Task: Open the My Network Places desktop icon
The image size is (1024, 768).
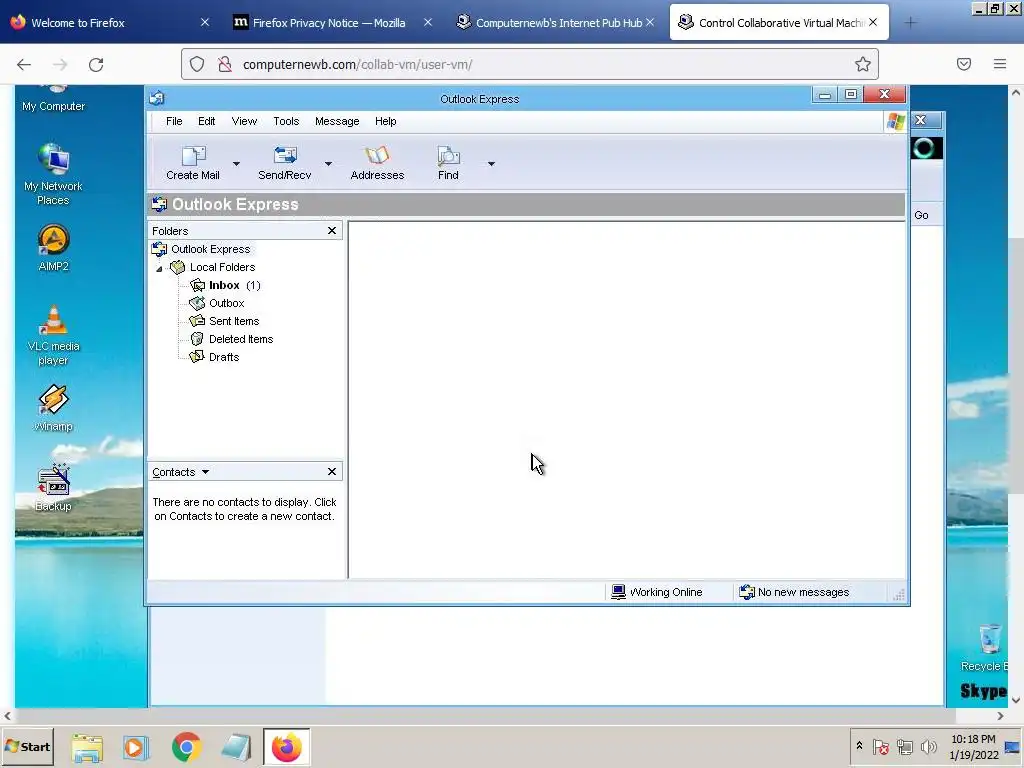Action: click(x=53, y=174)
